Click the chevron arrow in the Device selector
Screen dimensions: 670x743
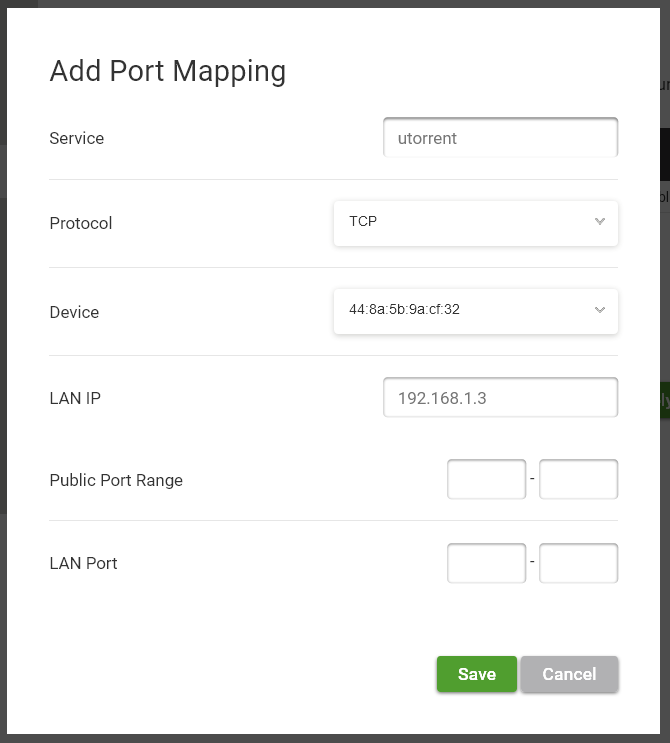pos(600,310)
